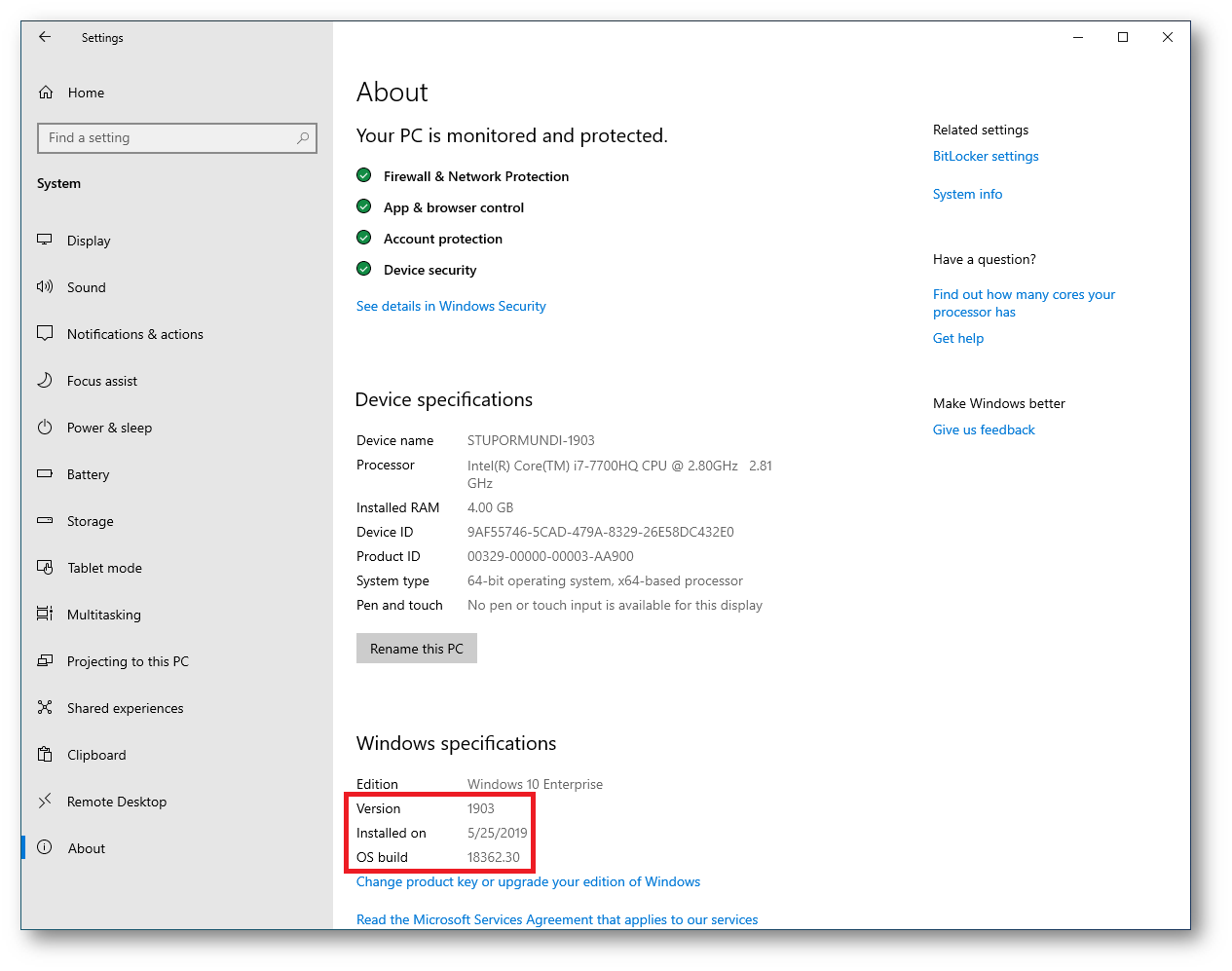This screenshot has height=971, width=1232.
Task: Open Remote Desktop settings
Action: (x=176, y=802)
